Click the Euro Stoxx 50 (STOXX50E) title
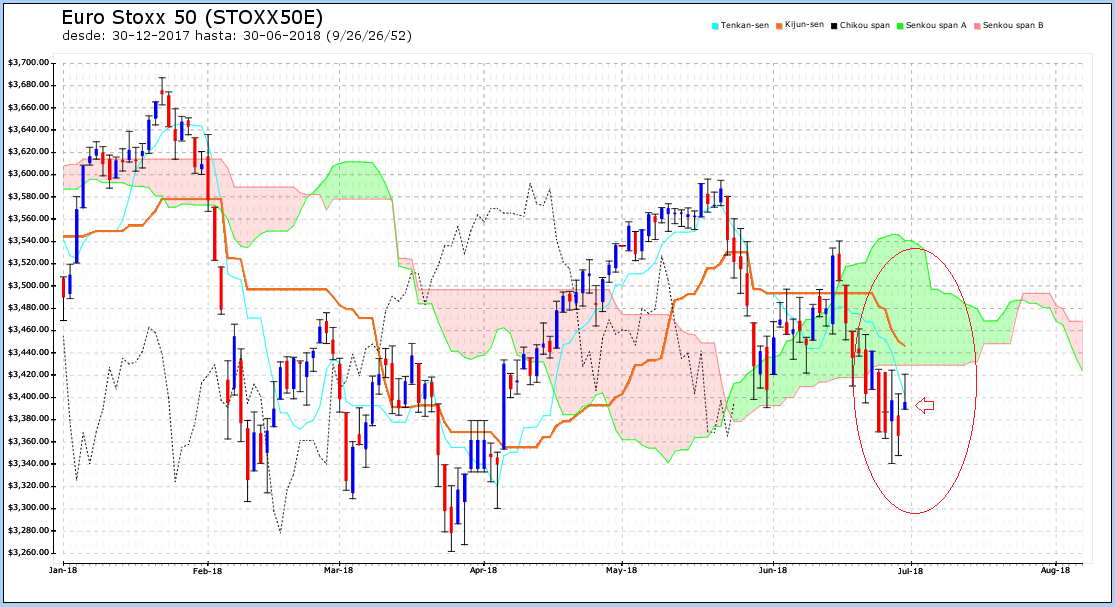The image size is (1115, 607). click(192, 17)
